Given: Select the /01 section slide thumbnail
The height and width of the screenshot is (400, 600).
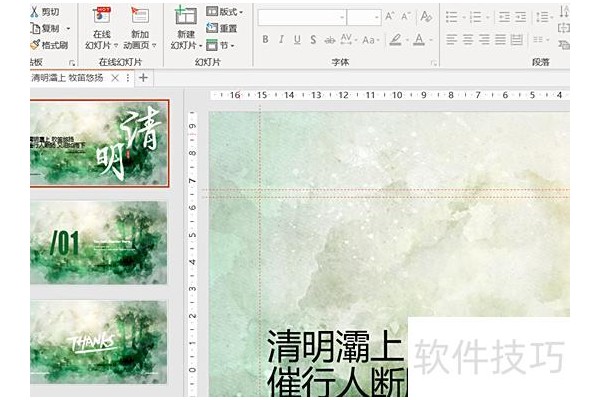Looking at the screenshot, I should point(99,243).
